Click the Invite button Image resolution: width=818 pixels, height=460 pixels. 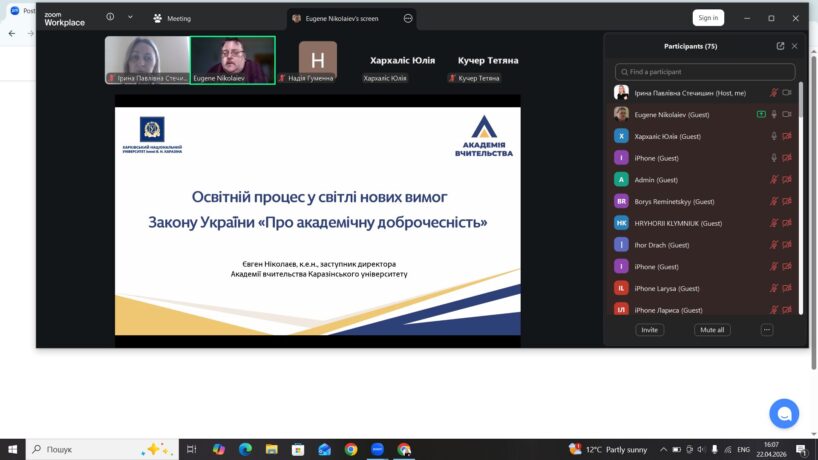[650, 330]
